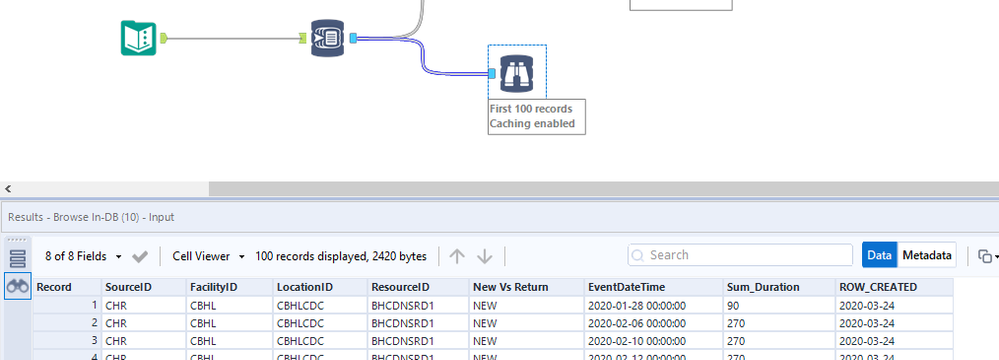This screenshot has width=999, height=360.
Task: Select the Sum_Duration cell '90'
Action: tap(779, 306)
